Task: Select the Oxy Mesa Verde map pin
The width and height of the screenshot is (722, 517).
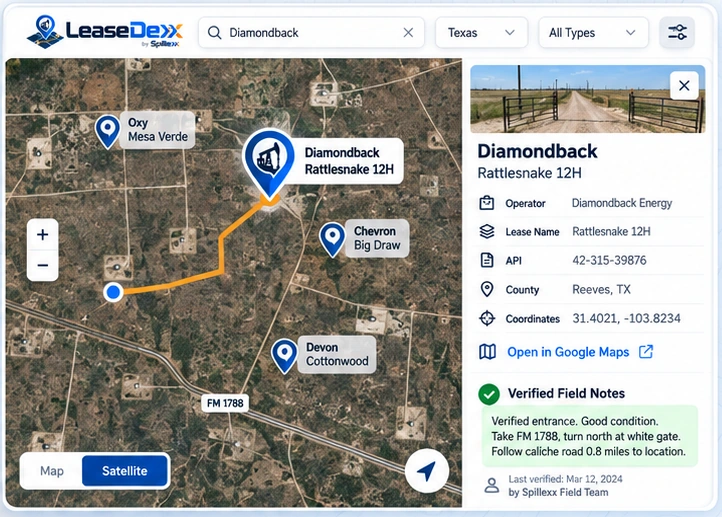Action: click(x=108, y=132)
